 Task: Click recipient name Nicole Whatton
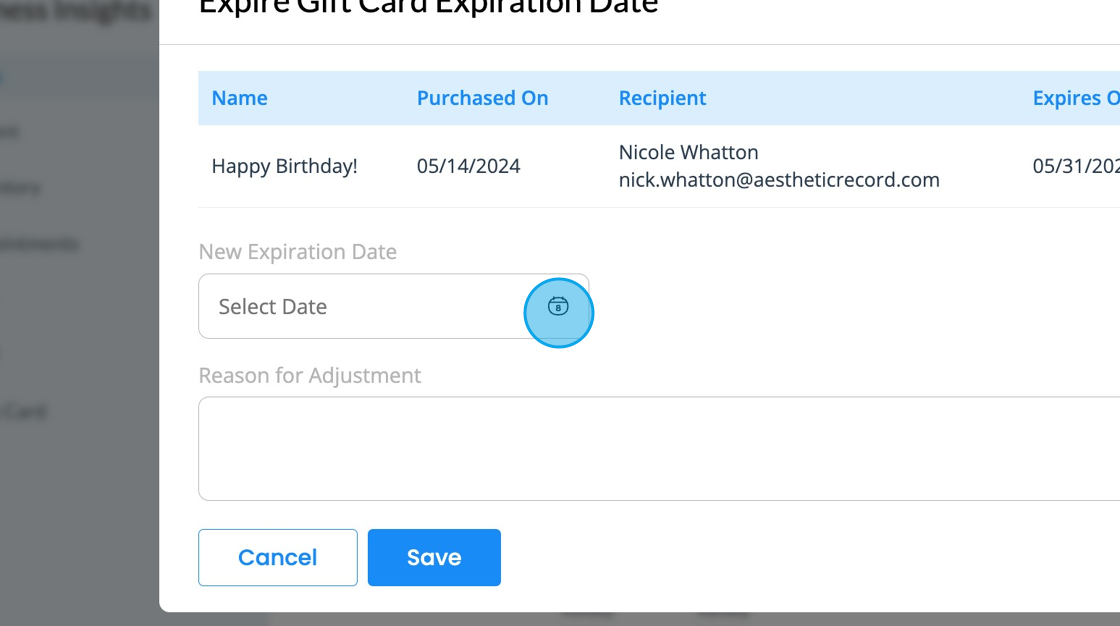point(688,153)
